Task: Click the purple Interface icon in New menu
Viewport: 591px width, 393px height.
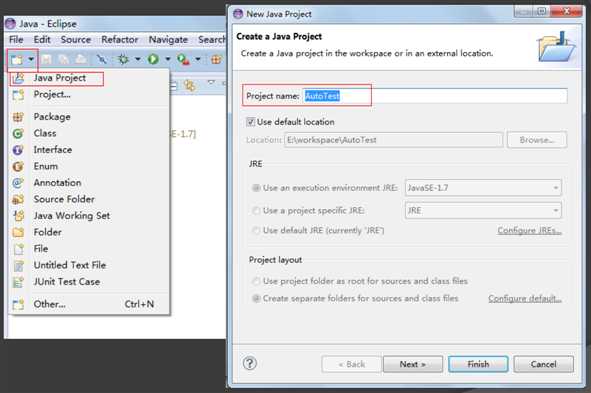Action: pyautogui.click(x=18, y=150)
